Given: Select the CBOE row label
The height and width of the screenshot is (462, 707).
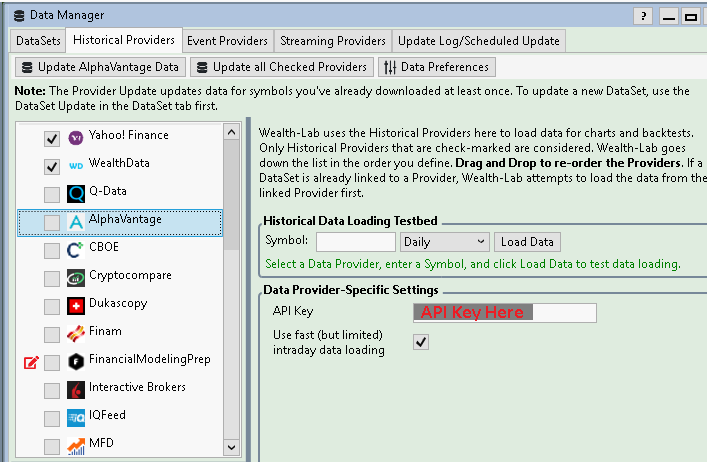Looking at the screenshot, I should 104,247.
